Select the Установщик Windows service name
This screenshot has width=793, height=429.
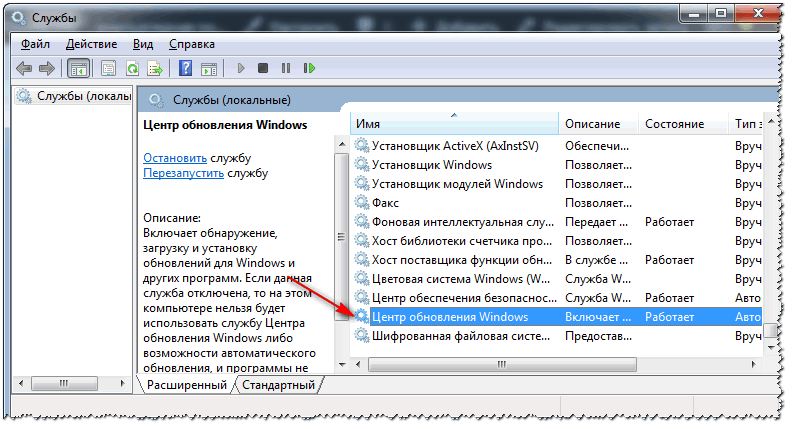click(432, 165)
